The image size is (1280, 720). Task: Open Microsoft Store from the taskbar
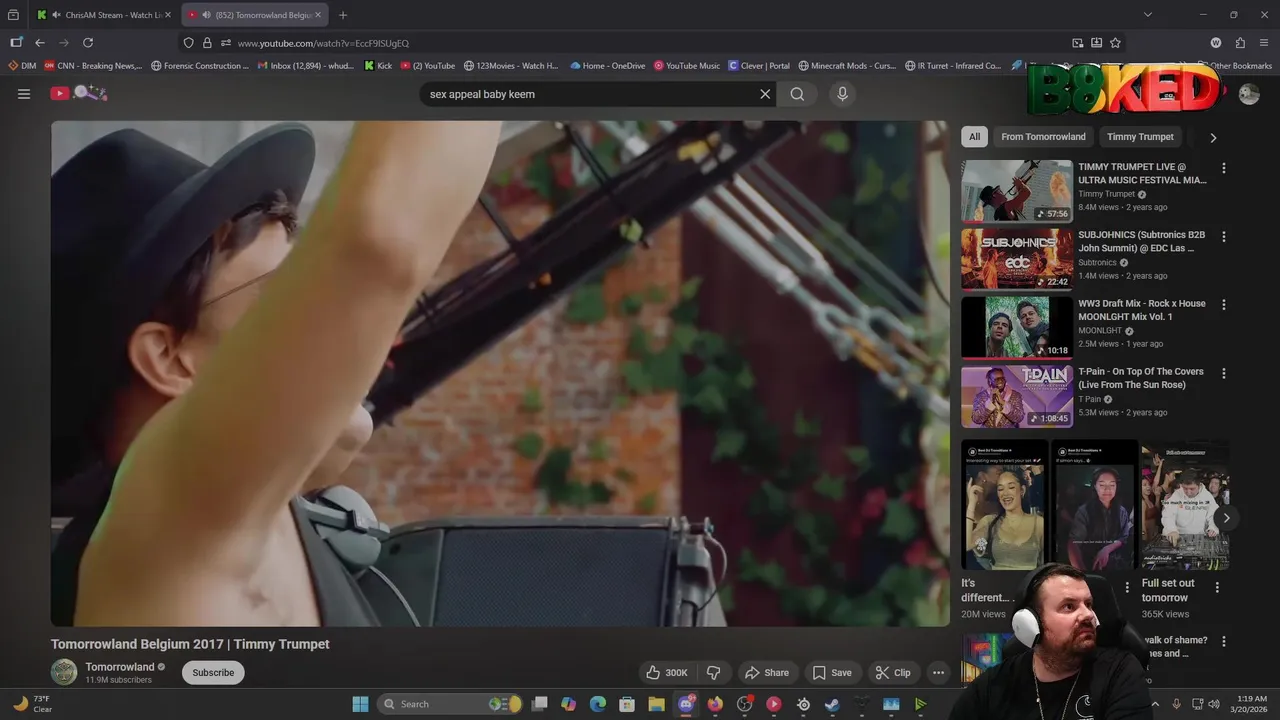pyautogui.click(x=627, y=704)
